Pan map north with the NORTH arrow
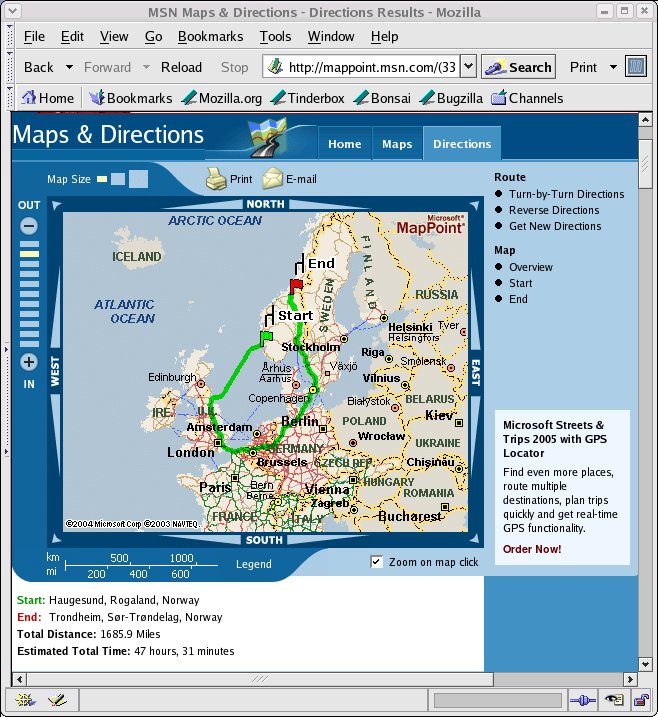This screenshot has height=717, width=658. click(x=265, y=204)
